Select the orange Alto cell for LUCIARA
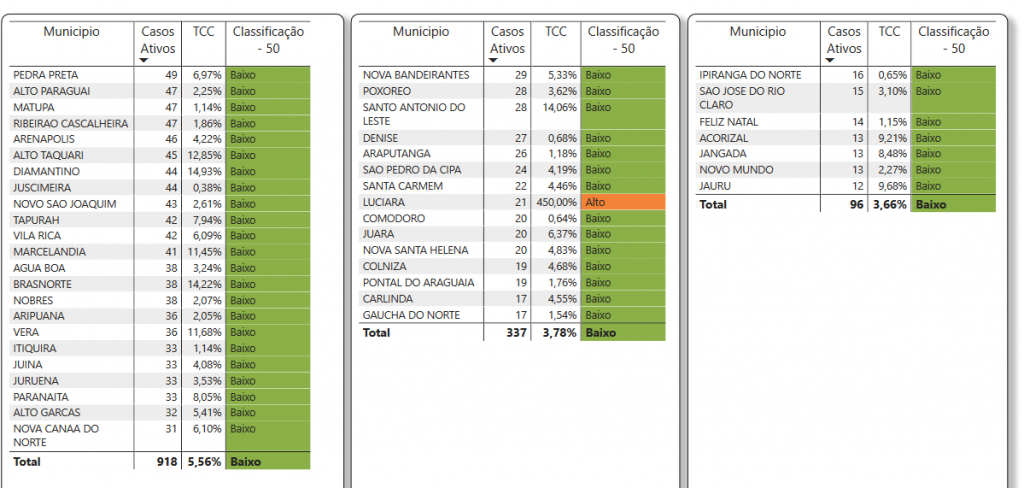The height and width of the screenshot is (488, 1024). point(624,202)
